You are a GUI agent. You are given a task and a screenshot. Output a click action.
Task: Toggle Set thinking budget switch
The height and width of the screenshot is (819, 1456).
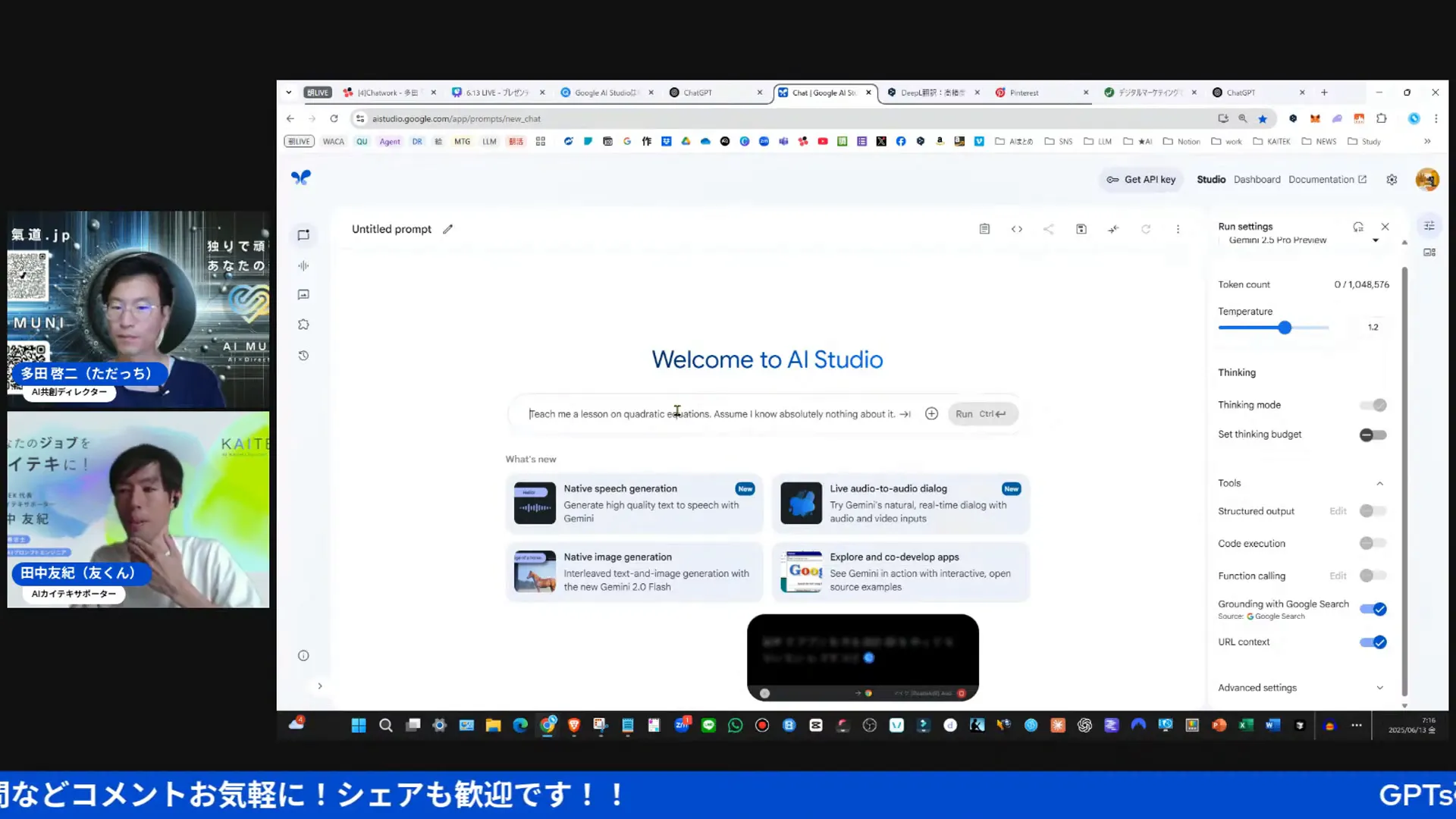click(x=1373, y=435)
